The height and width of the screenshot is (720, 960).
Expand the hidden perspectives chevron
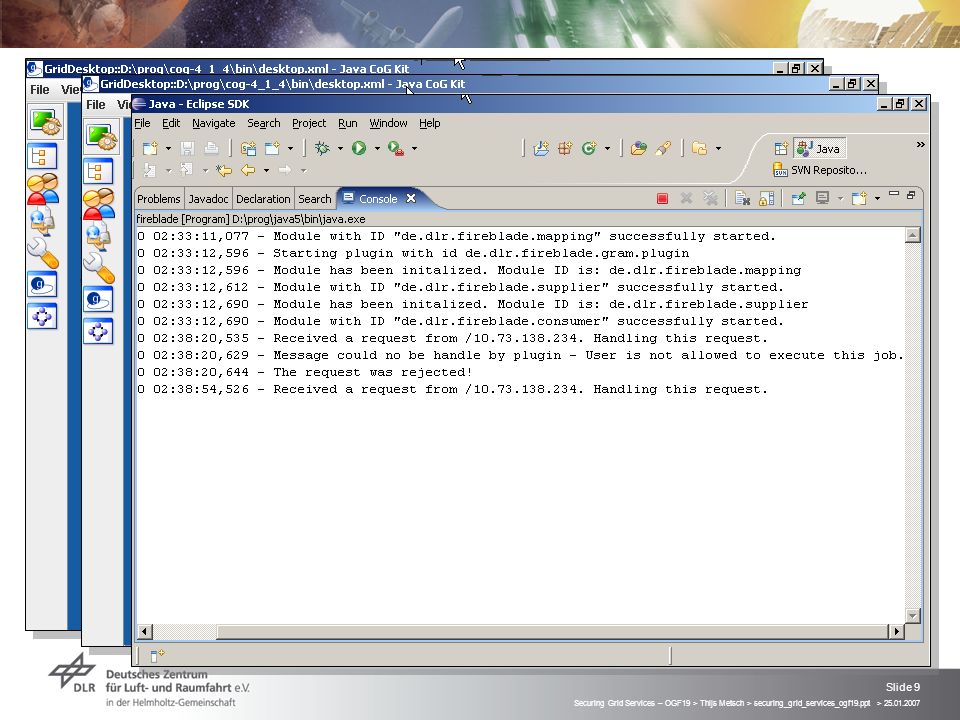(x=920, y=145)
